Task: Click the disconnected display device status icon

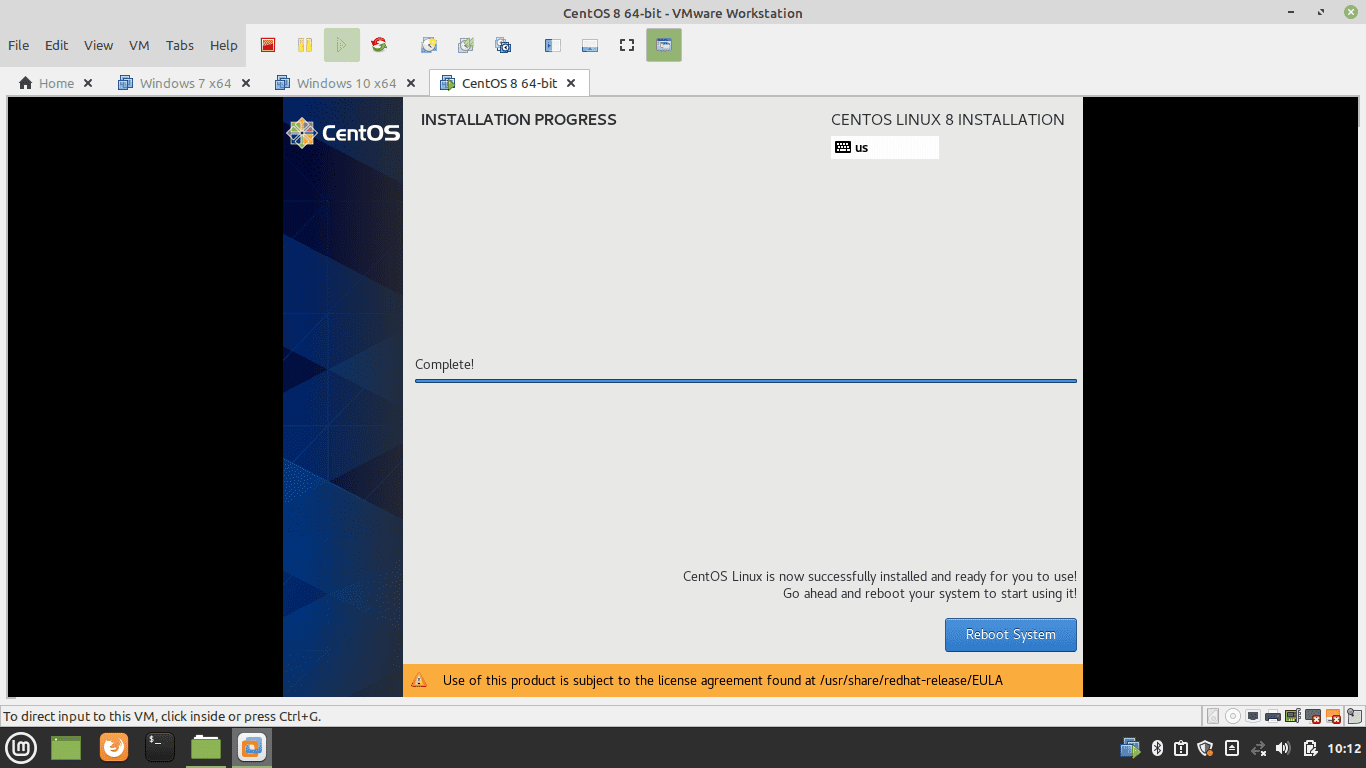Action: [x=1313, y=716]
